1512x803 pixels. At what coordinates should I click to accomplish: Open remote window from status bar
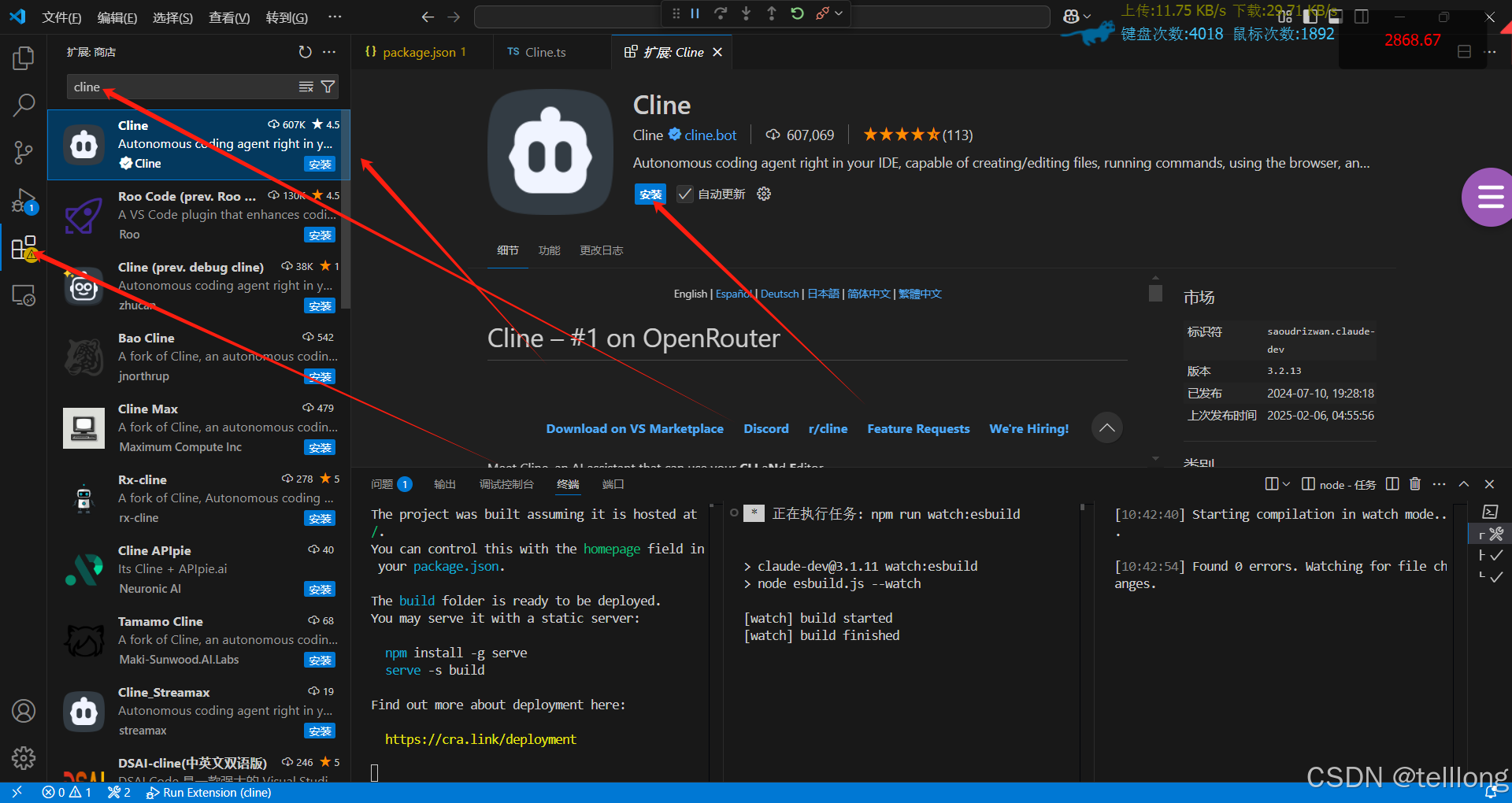(17, 792)
